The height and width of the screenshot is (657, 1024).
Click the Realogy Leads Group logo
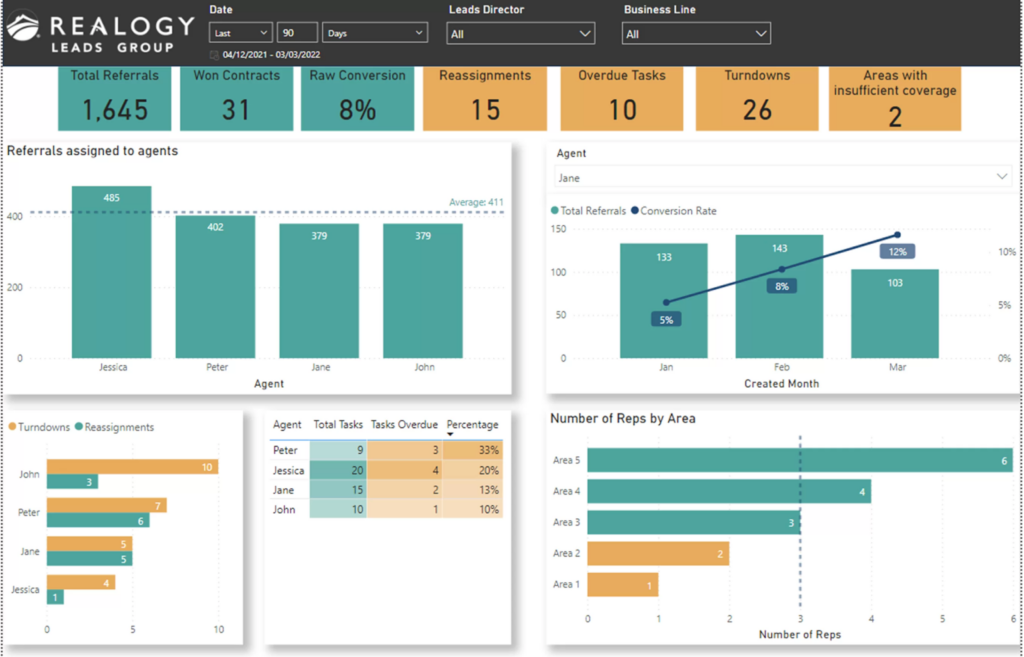[97, 30]
